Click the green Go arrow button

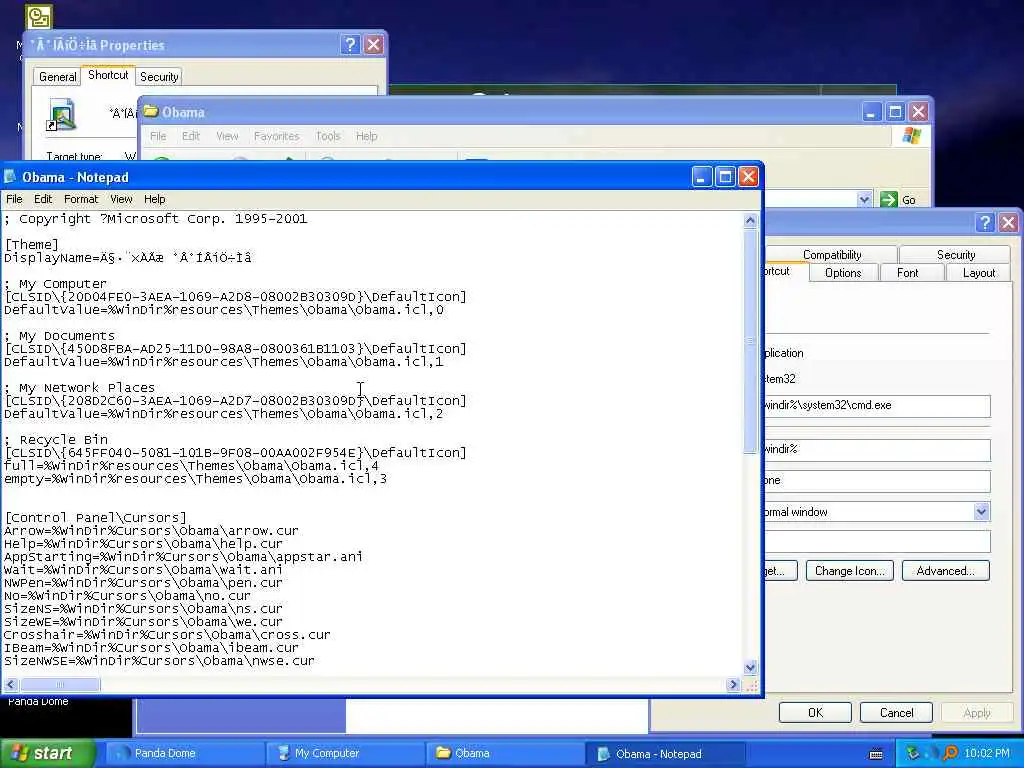point(889,199)
